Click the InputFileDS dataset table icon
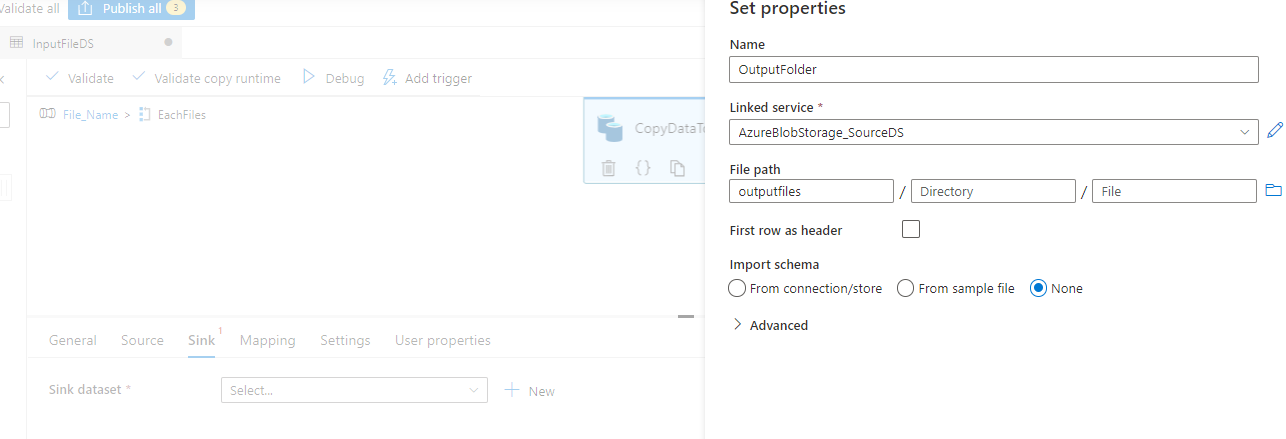The width and height of the screenshot is (1286, 439). point(16,42)
